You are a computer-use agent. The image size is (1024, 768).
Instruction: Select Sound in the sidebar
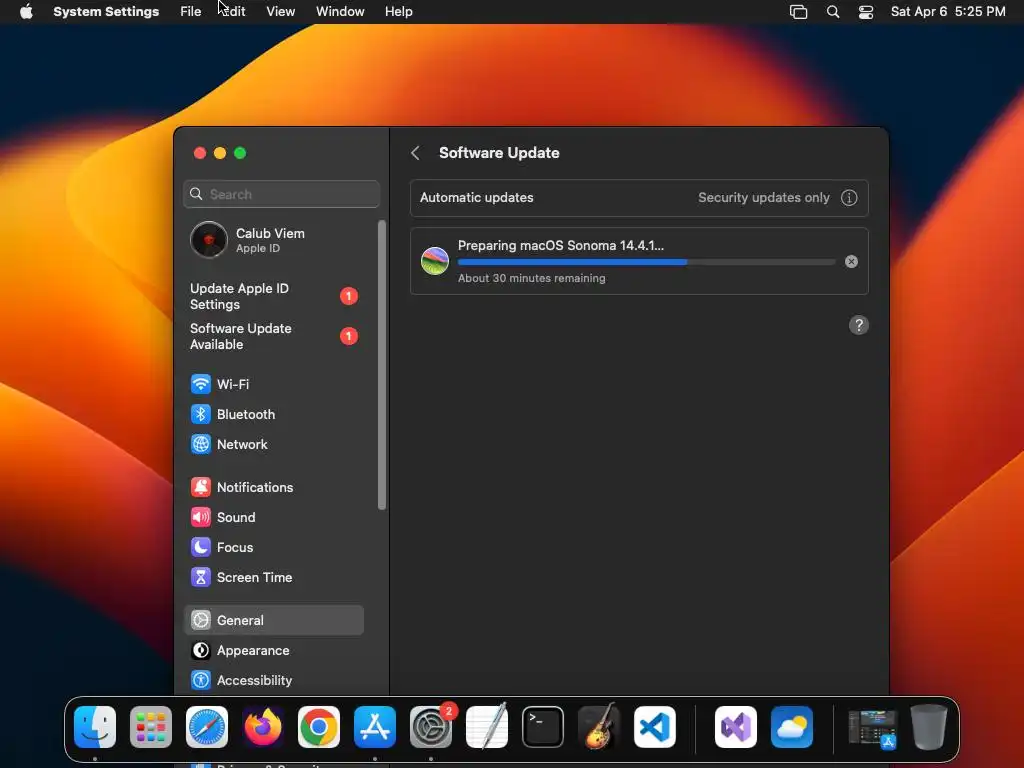pyautogui.click(x=273, y=517)
